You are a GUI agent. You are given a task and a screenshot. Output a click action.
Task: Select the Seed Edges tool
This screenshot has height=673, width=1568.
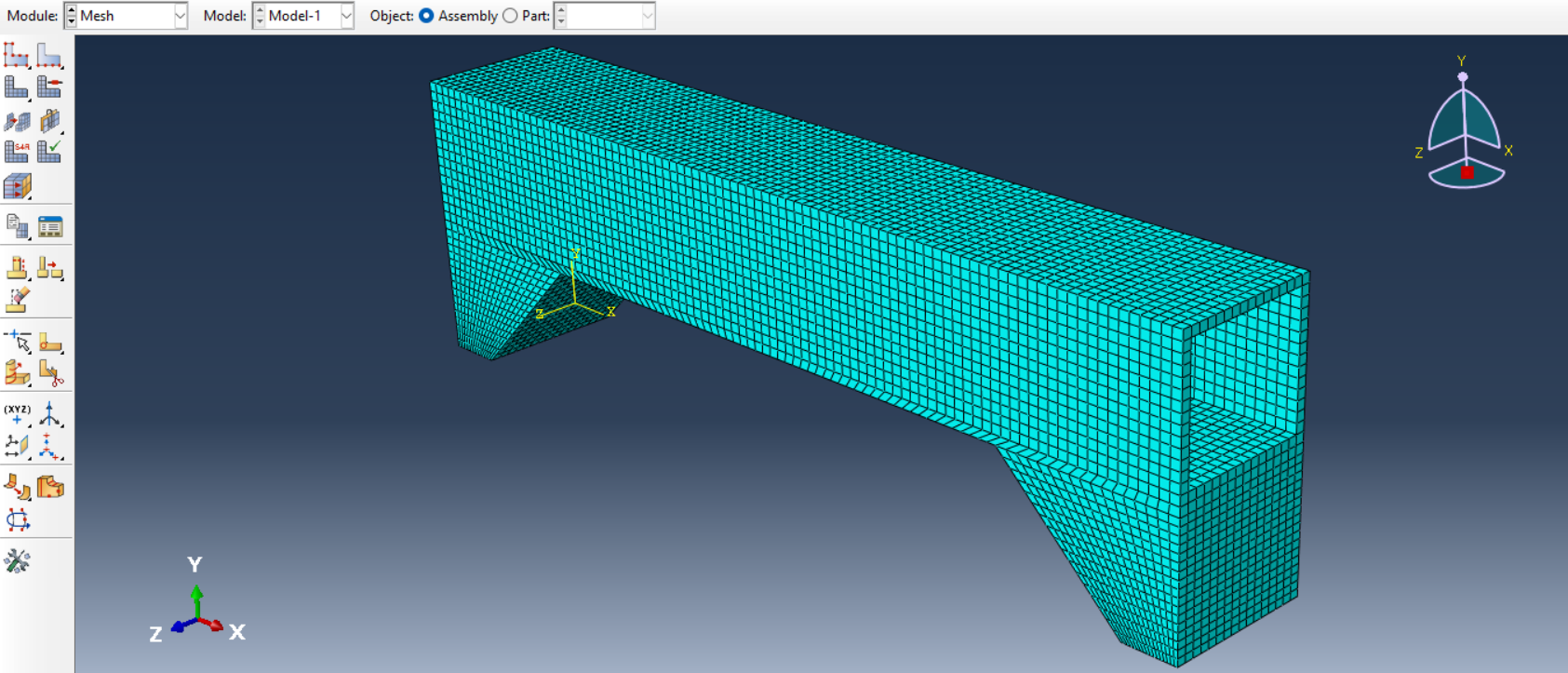(x=49, y=56)
